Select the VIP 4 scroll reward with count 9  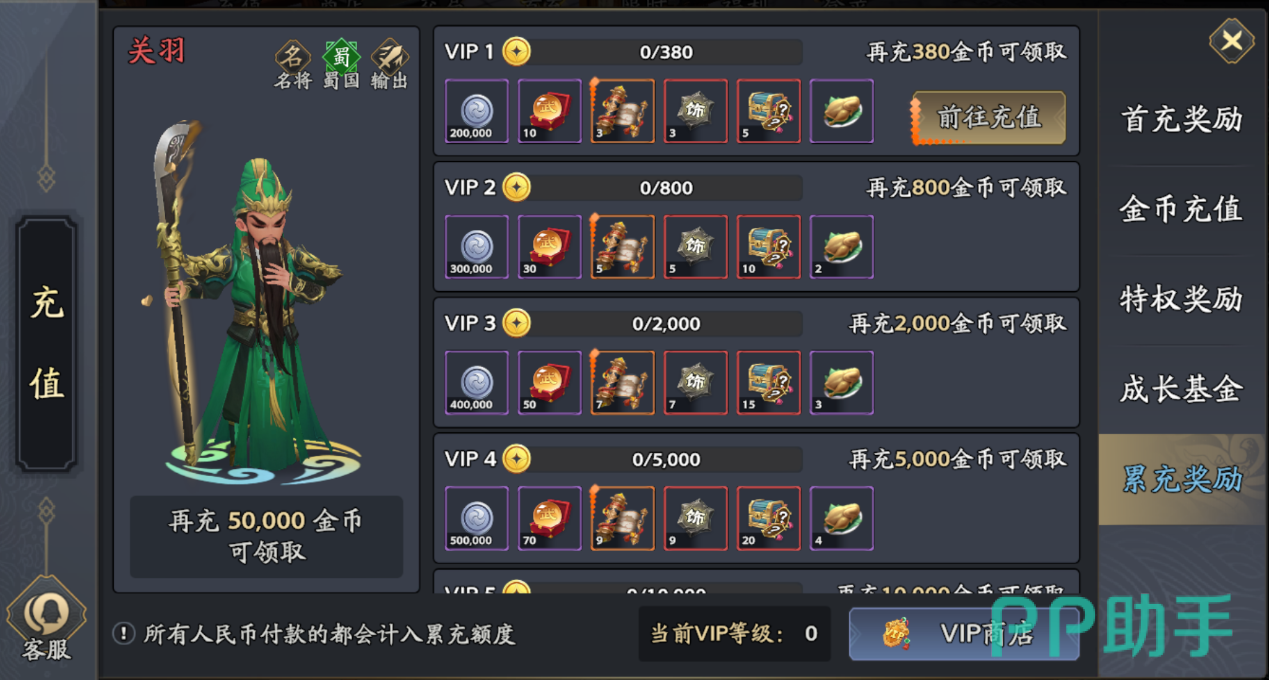coord(623,519)
